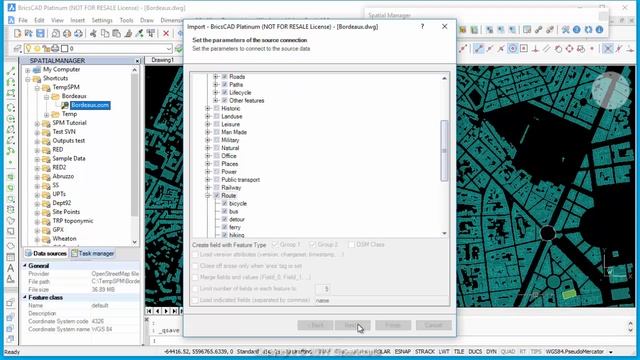Uncheck the Paths checkbox
Screen dimensions: 640x360
pos(224,84)
